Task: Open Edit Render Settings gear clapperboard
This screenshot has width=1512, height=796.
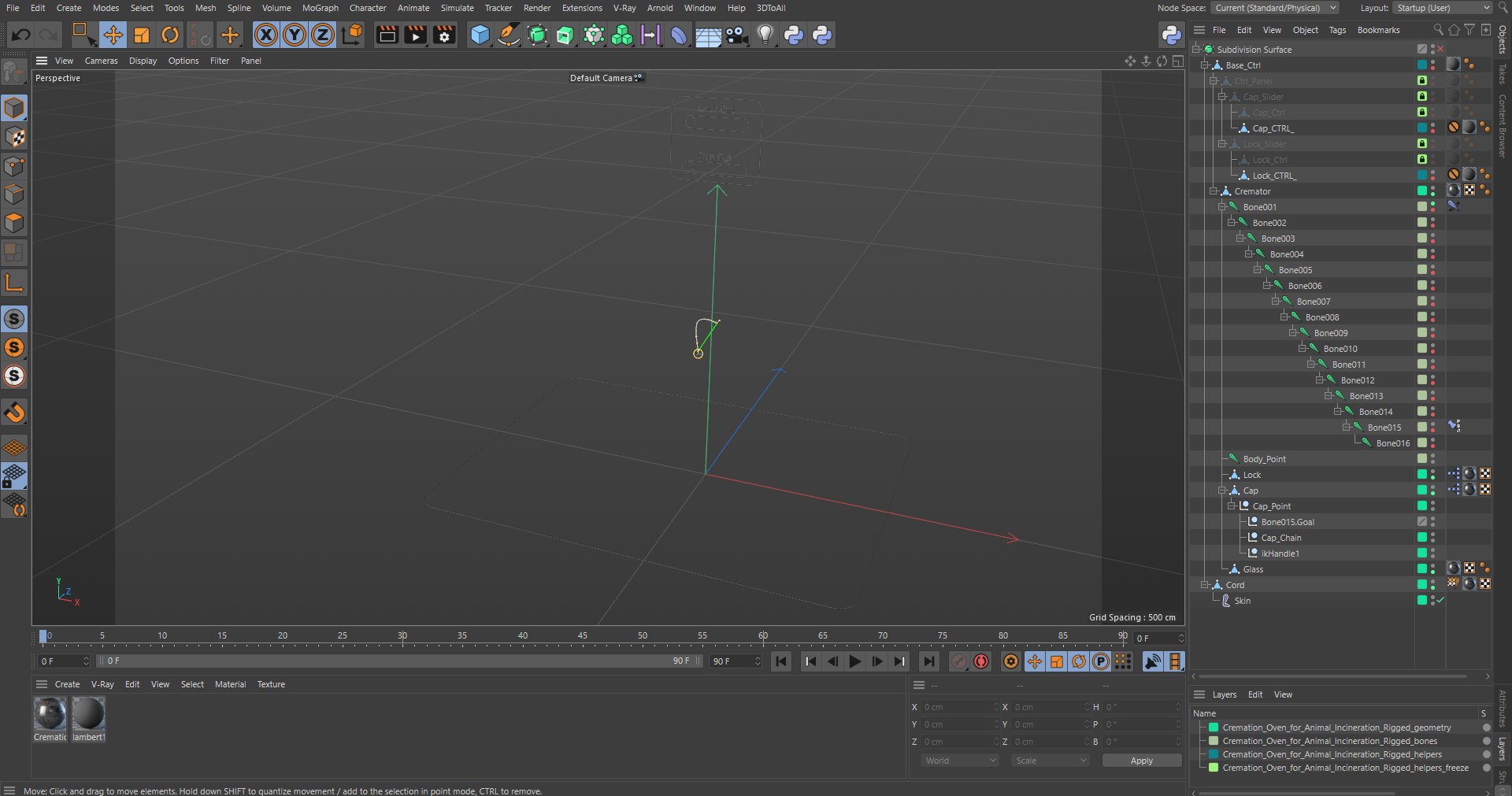Action: coord(444,35)
